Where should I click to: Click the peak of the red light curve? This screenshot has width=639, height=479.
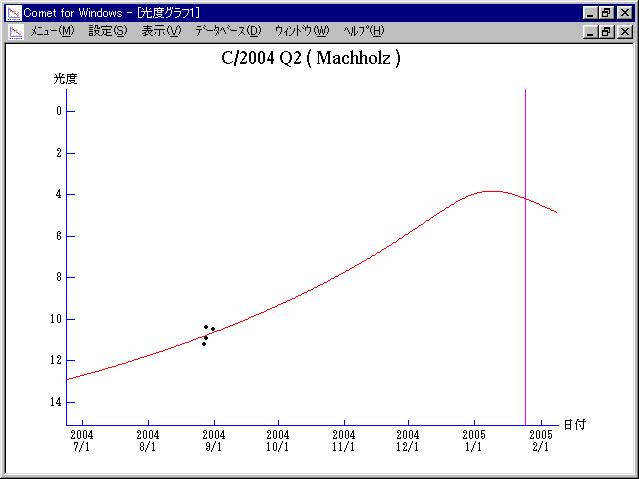coord(491,191)
